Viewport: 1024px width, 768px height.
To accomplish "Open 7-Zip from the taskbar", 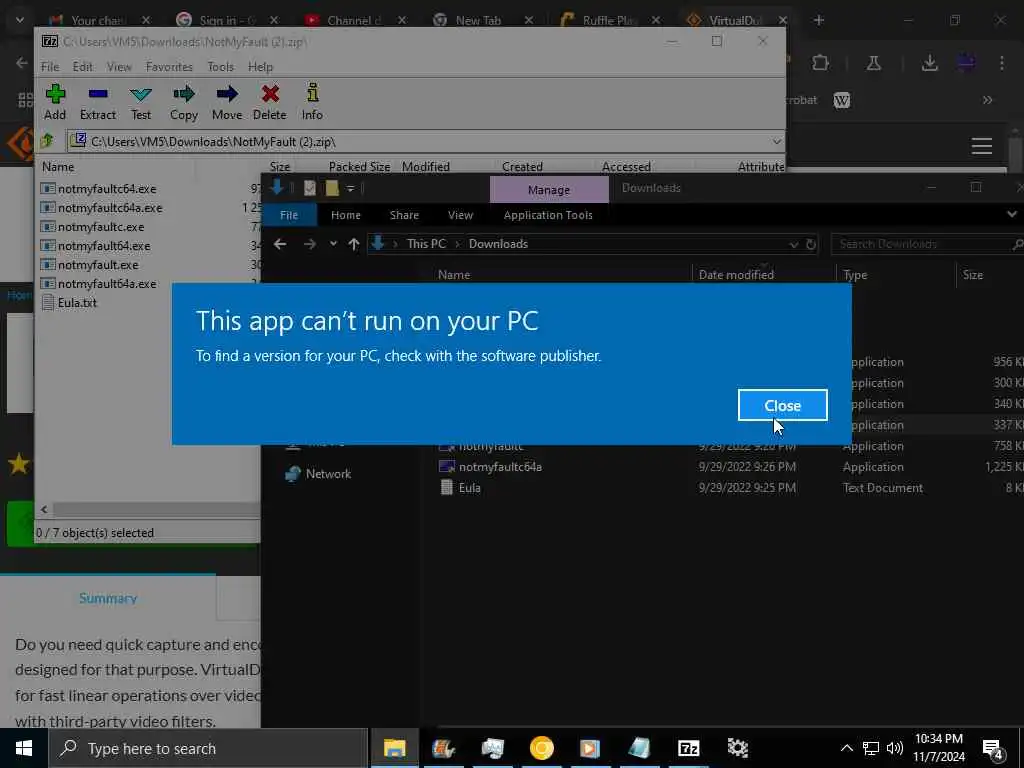I will click(688, 748).
